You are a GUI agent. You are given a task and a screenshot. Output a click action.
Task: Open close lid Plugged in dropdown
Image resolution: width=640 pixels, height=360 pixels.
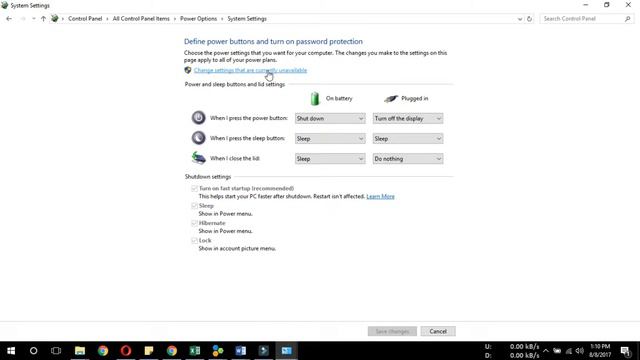tap(408, 159)
